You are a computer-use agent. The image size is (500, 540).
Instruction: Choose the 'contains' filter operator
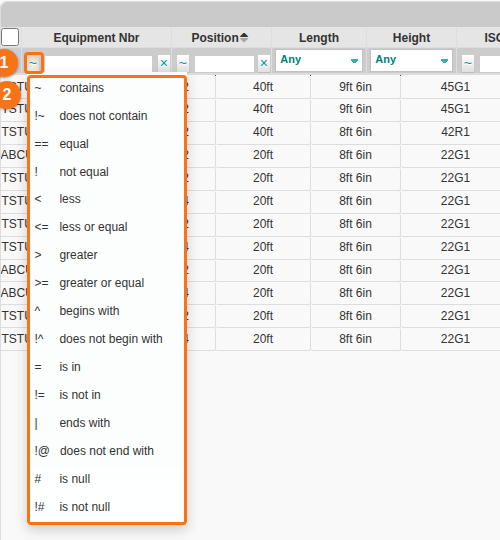107,88
